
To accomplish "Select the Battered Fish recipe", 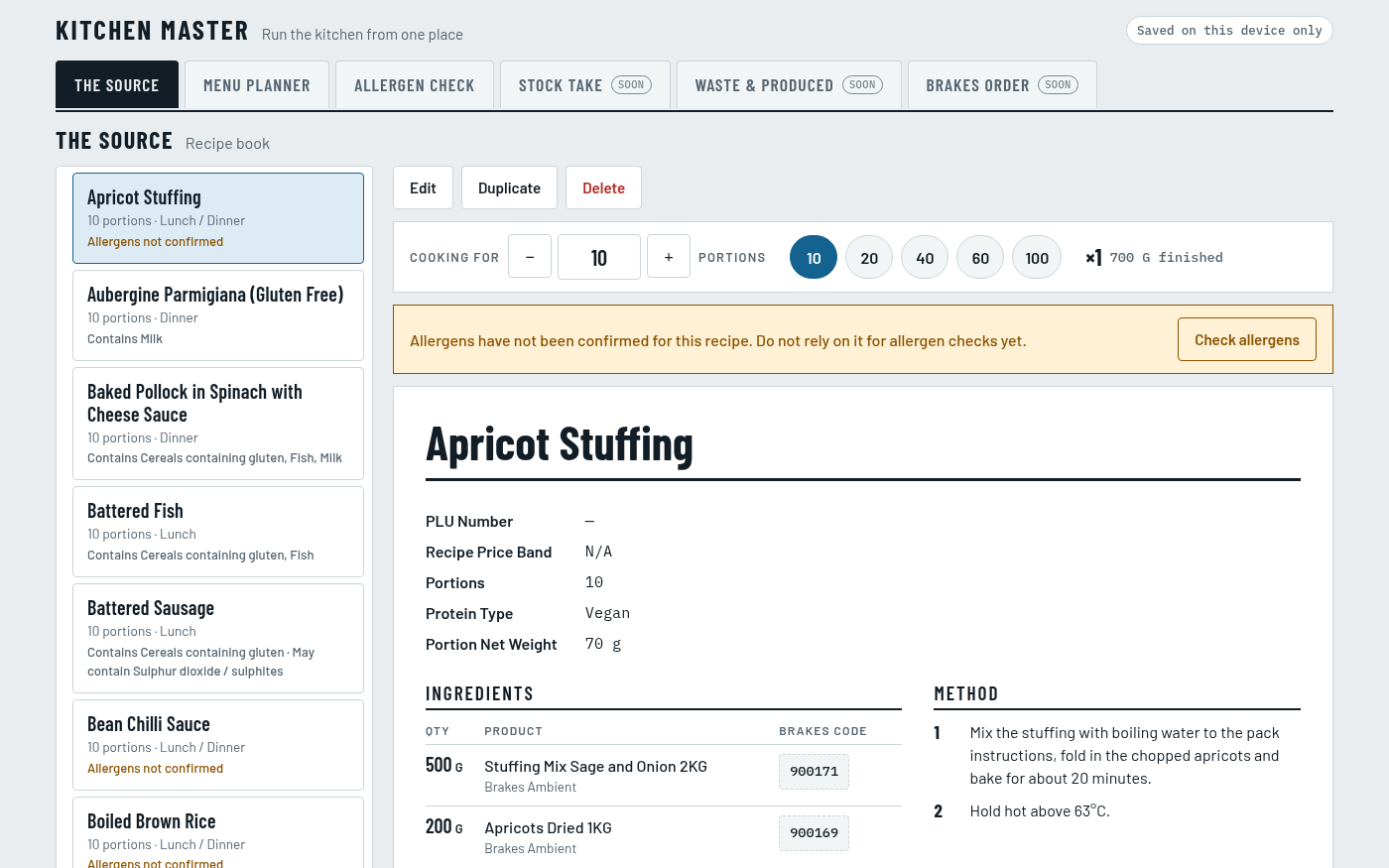I will click(x=218, y=532).
